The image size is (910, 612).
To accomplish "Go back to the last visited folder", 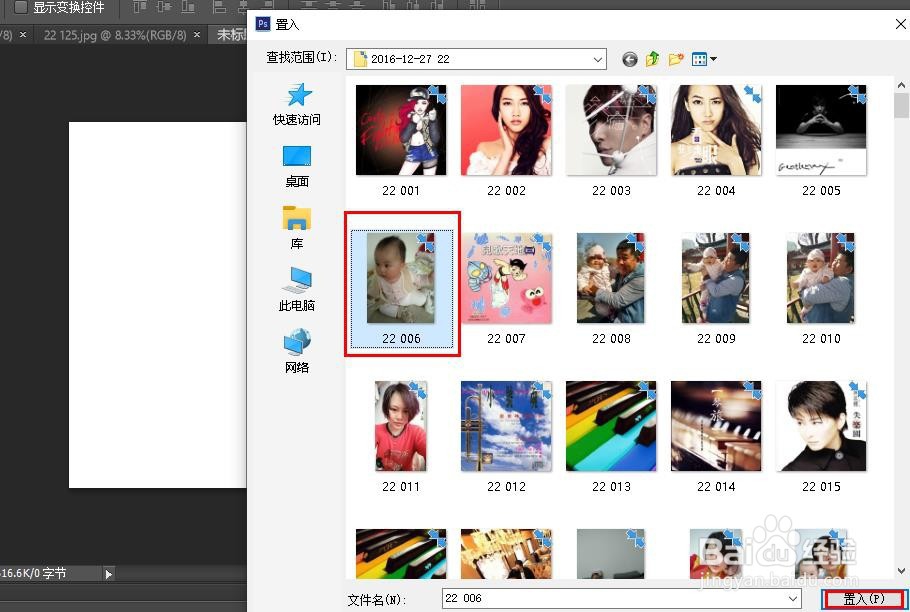I will (630, 59).
